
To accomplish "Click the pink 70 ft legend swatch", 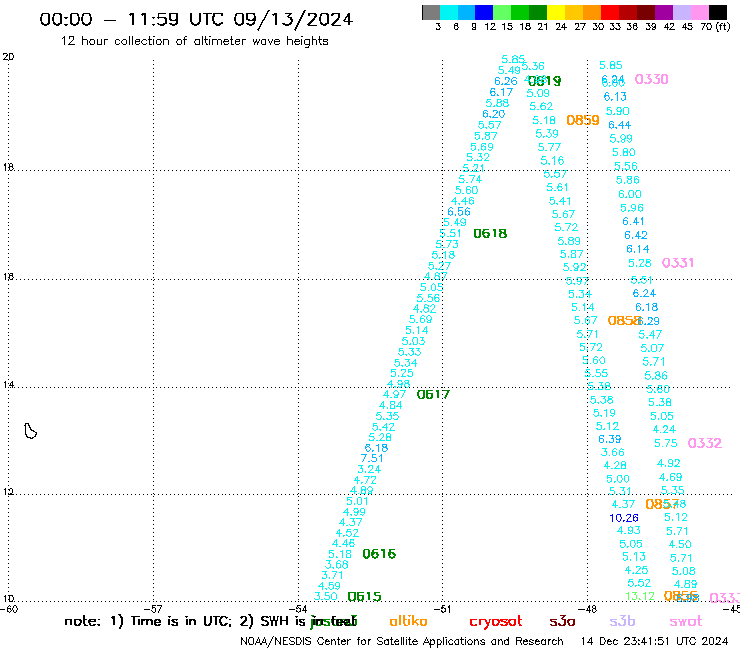I will coord(699,12).
